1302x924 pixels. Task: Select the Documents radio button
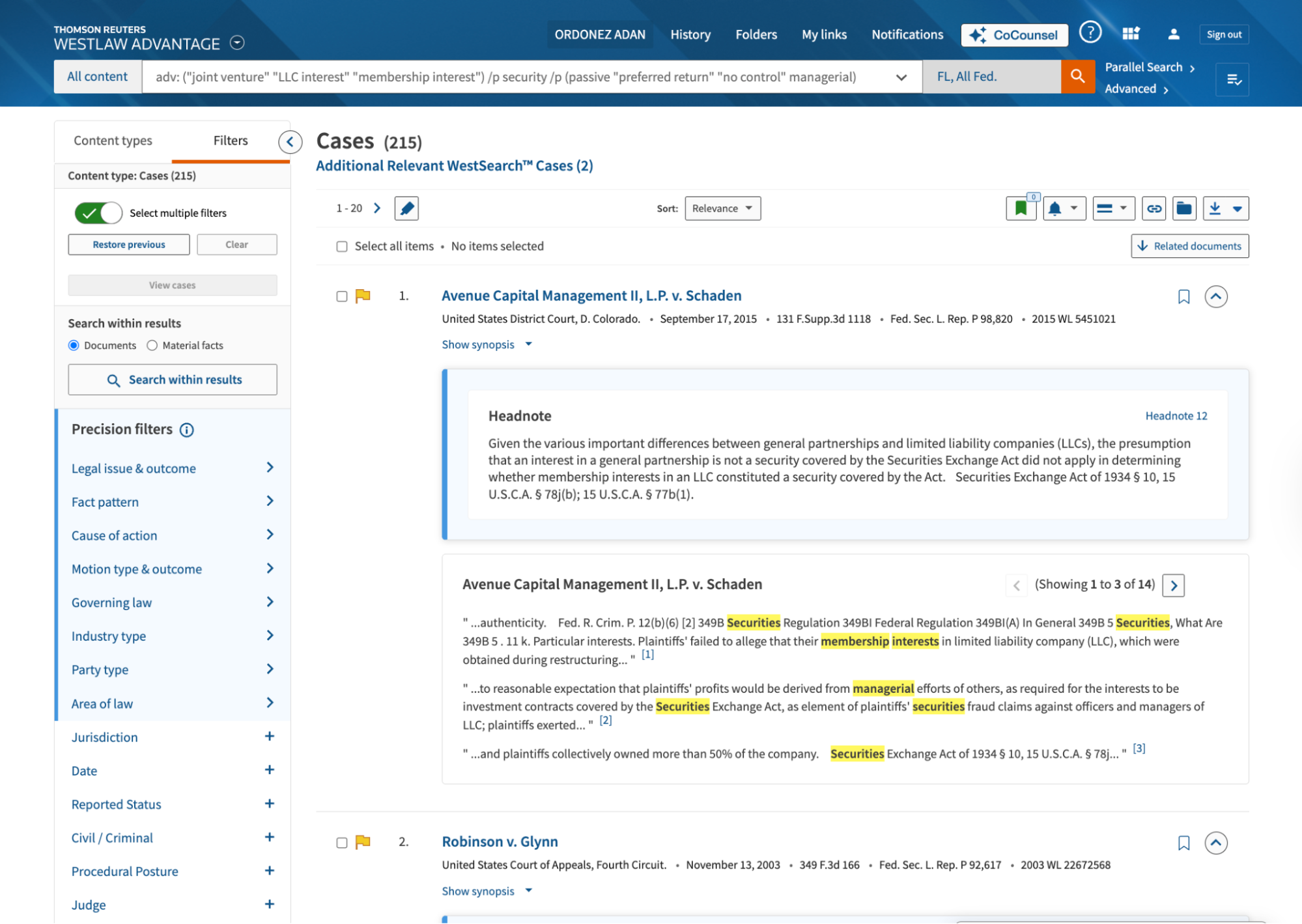click(x=74, y=346)
